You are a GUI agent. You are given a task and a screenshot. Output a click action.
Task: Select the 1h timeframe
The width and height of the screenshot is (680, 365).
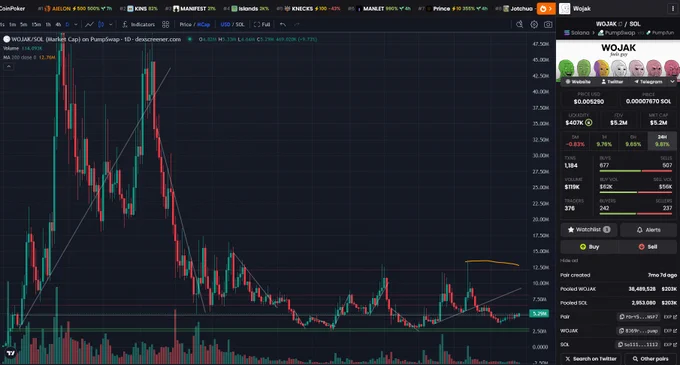48,24
